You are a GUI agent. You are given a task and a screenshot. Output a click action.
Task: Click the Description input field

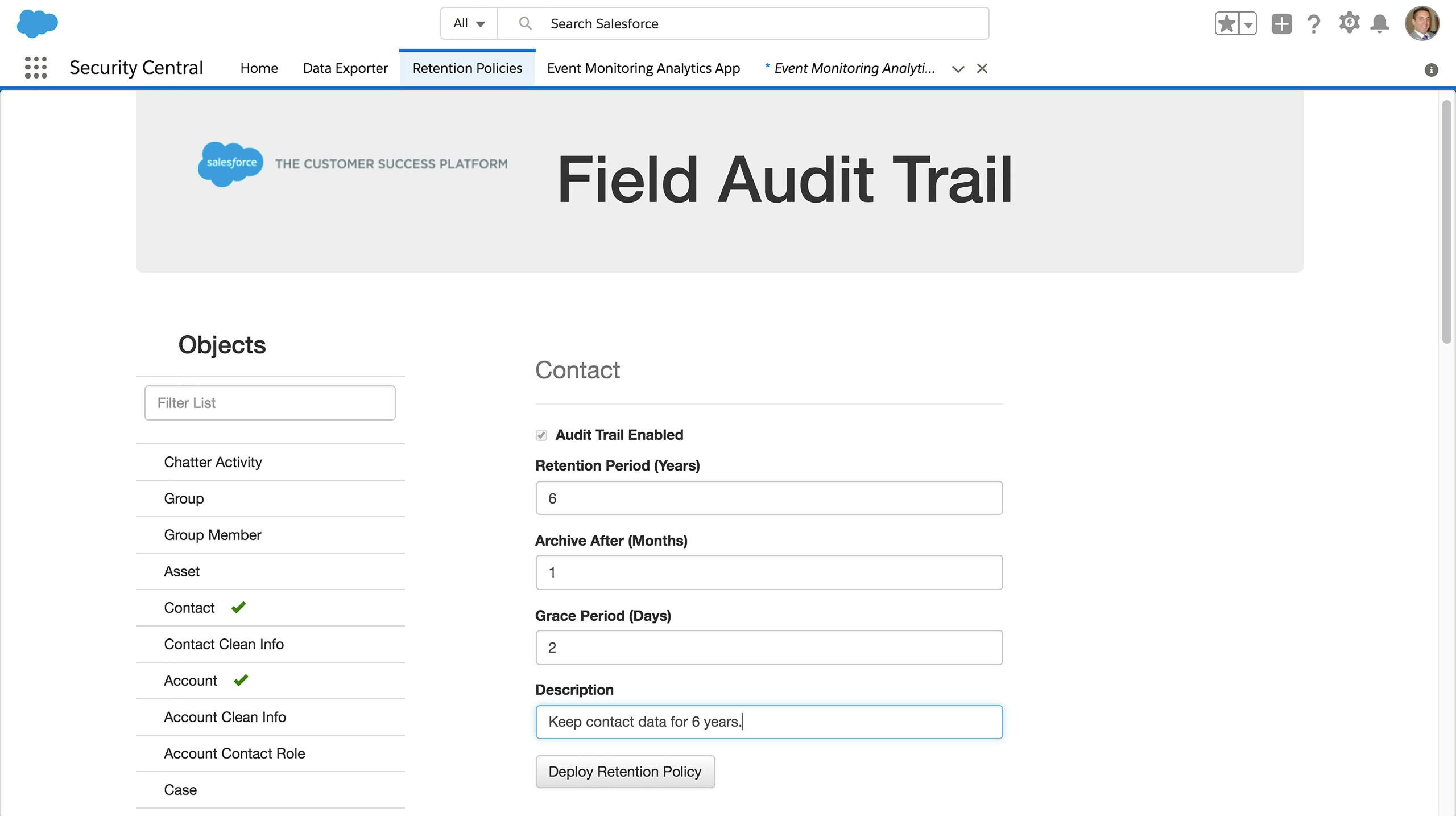point(769,722)
